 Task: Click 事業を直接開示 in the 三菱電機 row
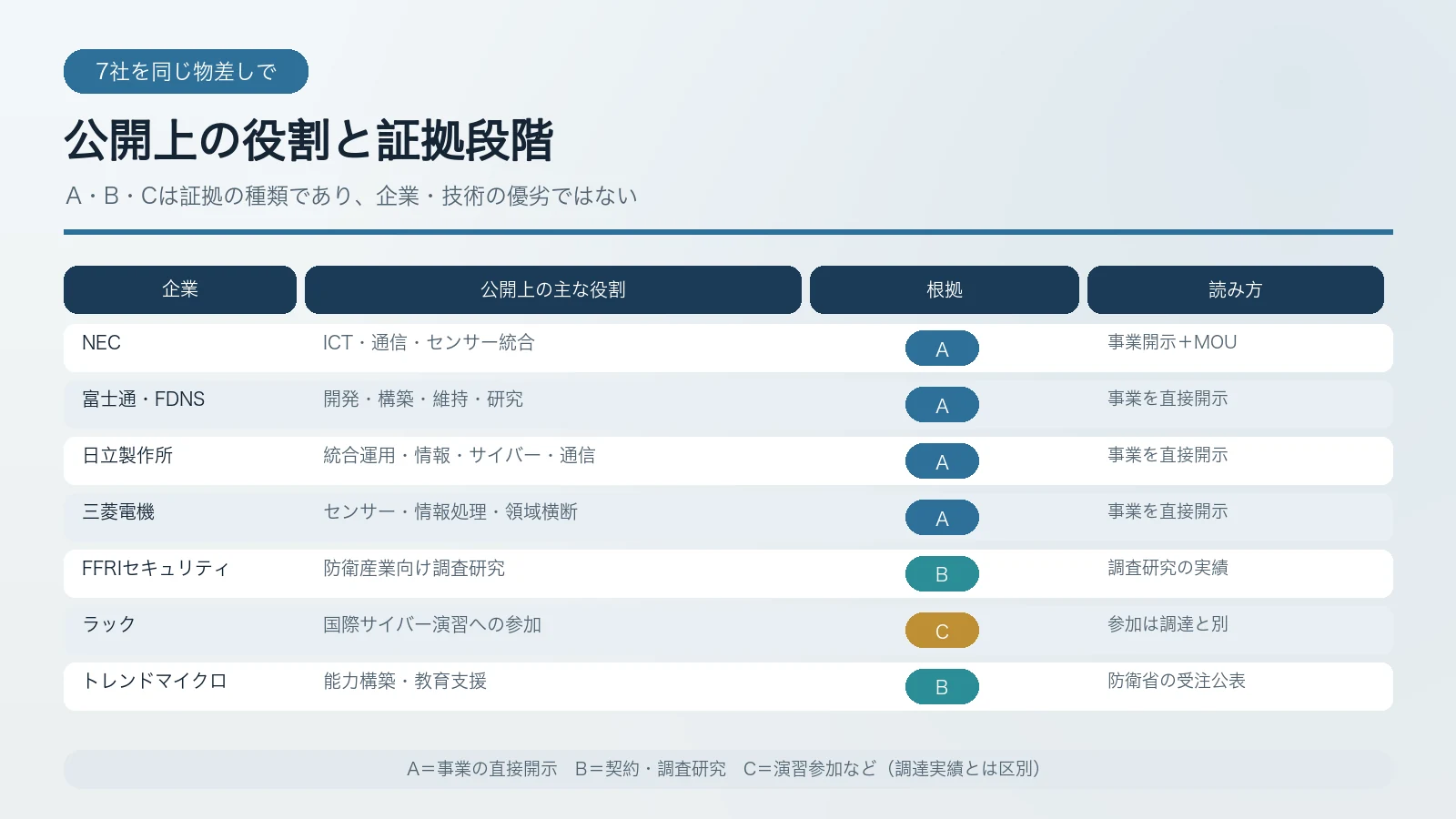pos(1168,511)
